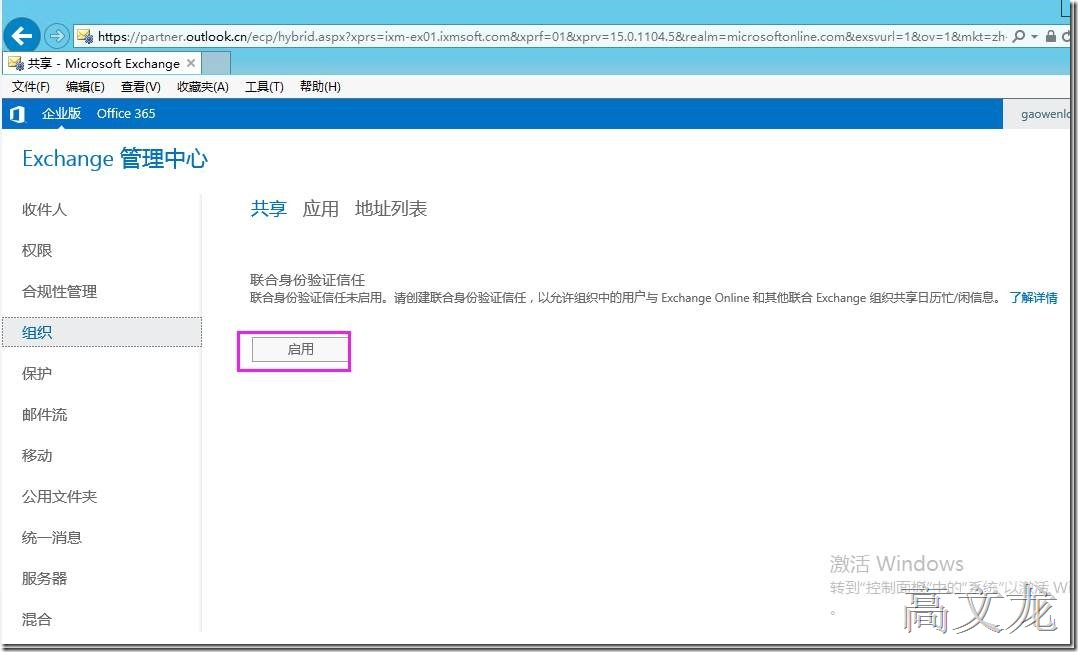This screenshot has width=1078, height=652.
Task: Click the Office logo icon in blue header
Action: 17,114
